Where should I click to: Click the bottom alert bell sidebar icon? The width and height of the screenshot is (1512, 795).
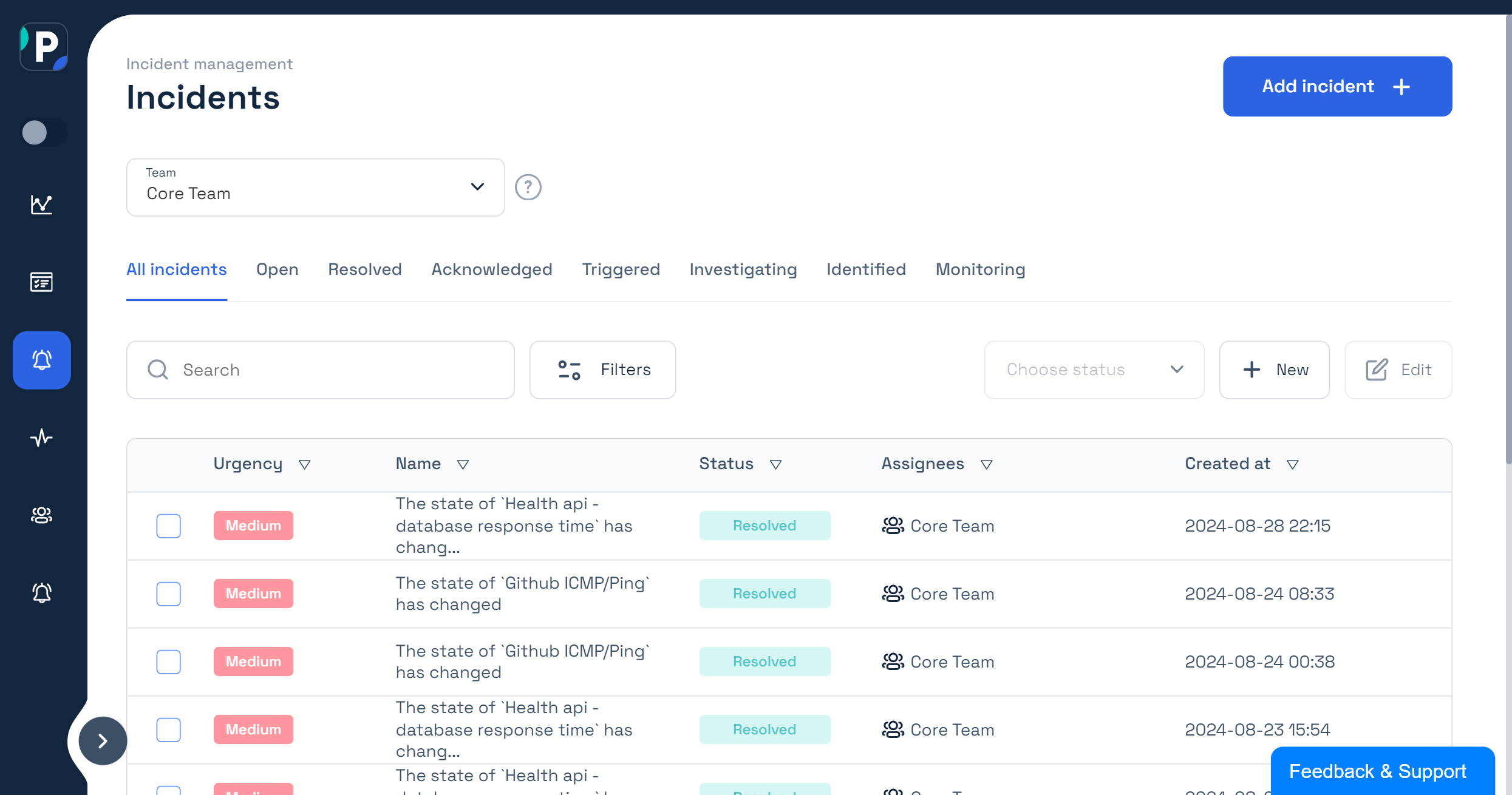(x=41, y=593)
